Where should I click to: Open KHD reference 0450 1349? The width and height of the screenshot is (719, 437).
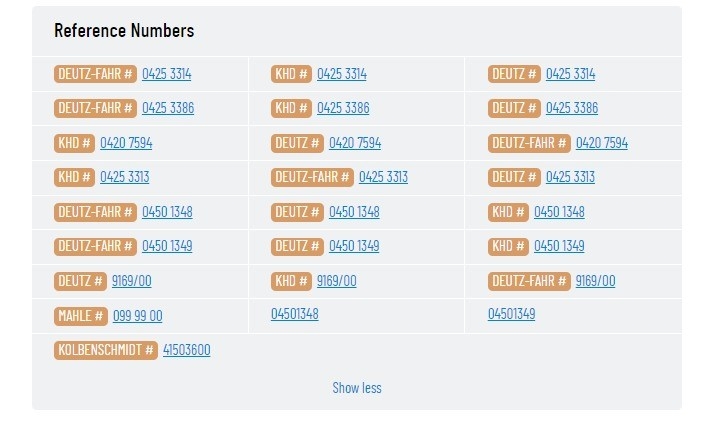(559, 246)
